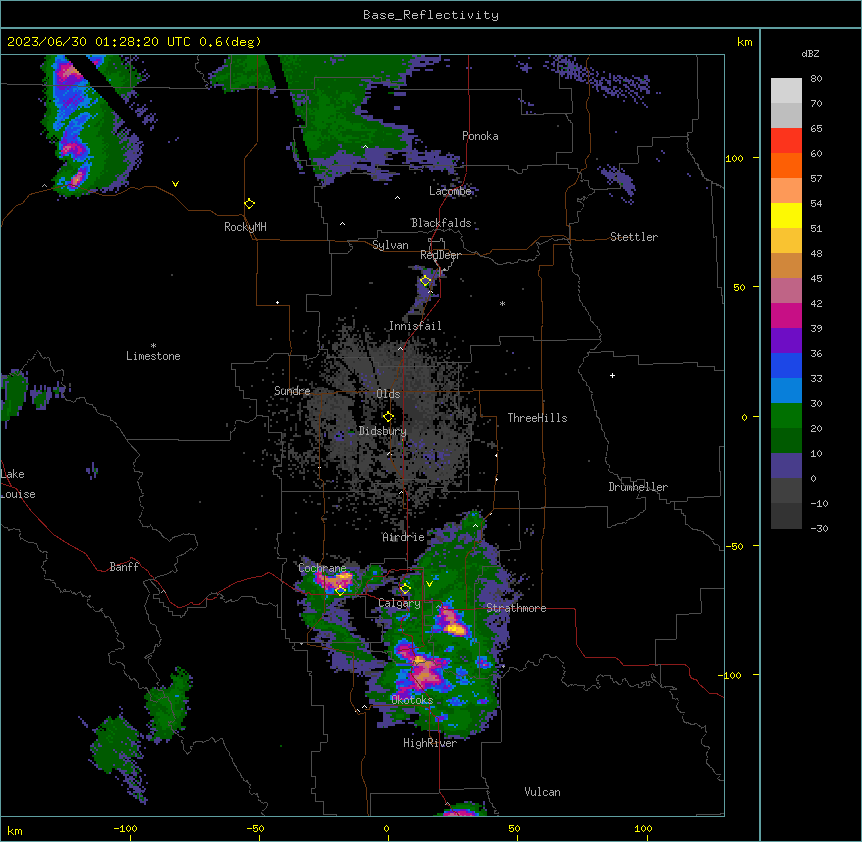This screenshot has width=862, height=842.
Task: Select the Ponoka city label
Action: coord(480,136)
